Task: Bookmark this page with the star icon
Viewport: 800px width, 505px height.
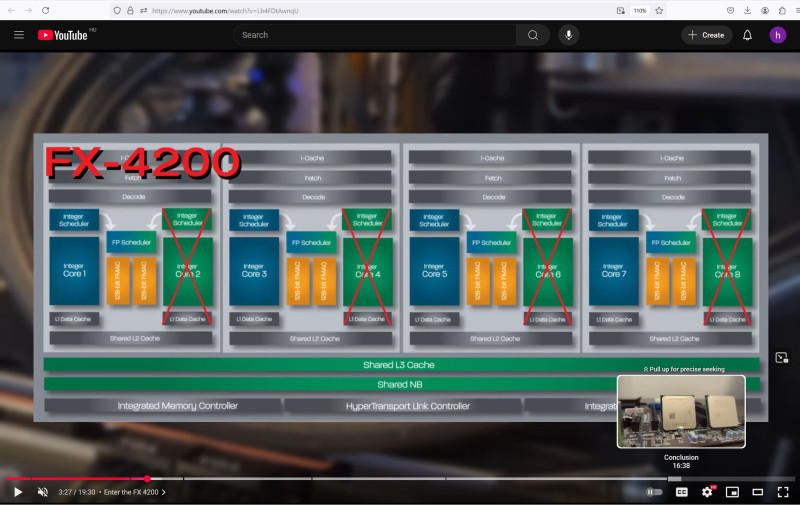Action: point(659,10)
